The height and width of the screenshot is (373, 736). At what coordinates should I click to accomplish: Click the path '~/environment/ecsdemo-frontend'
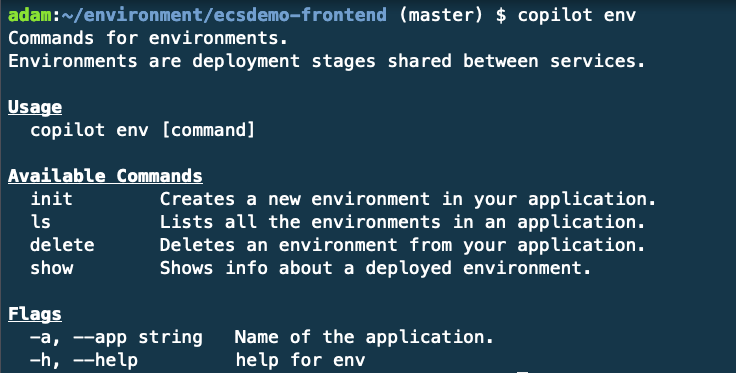coord(224,15)
